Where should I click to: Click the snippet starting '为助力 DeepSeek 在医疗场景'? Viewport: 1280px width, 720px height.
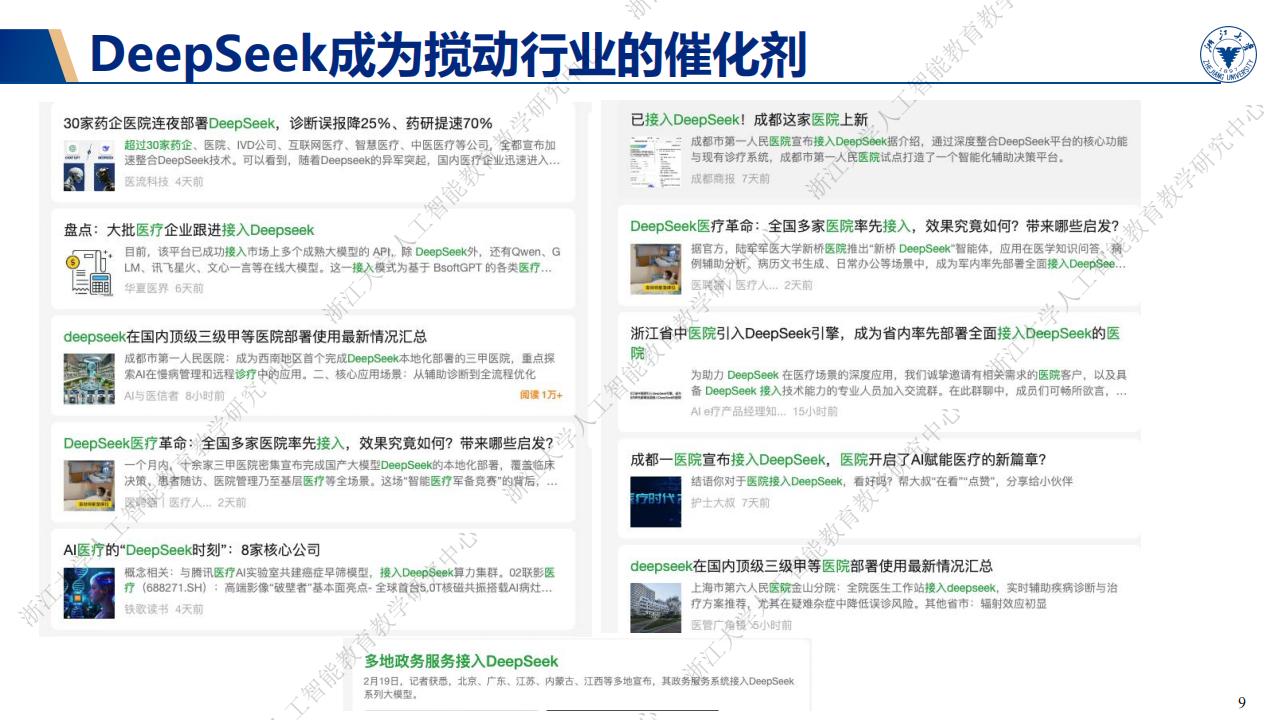coord(909,383)
